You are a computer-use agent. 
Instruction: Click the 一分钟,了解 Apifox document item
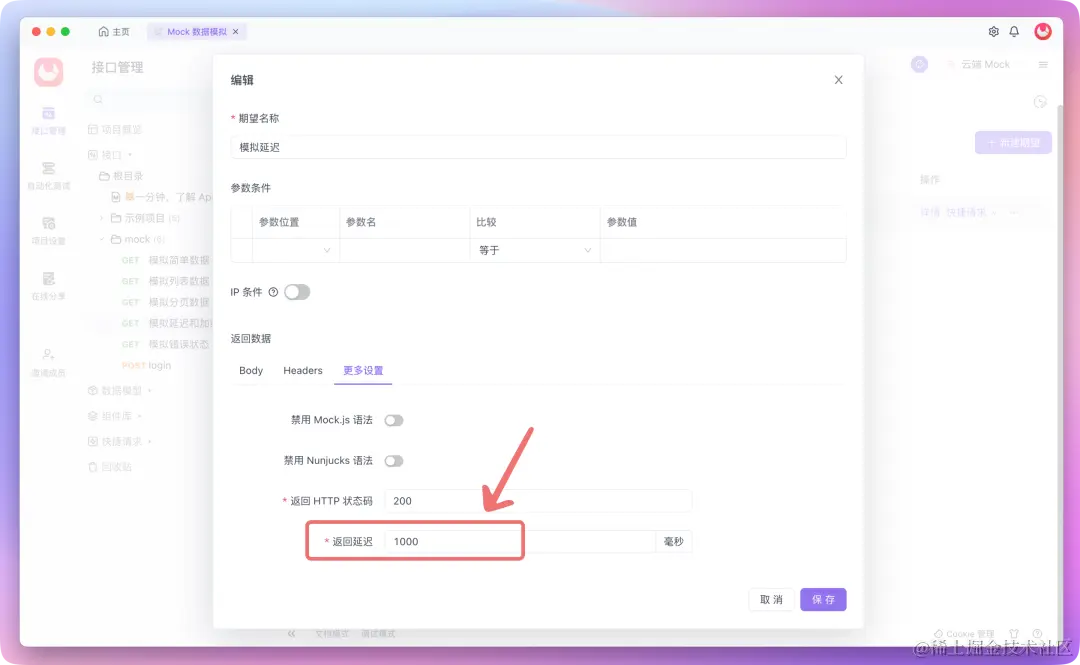pos(161,197)
